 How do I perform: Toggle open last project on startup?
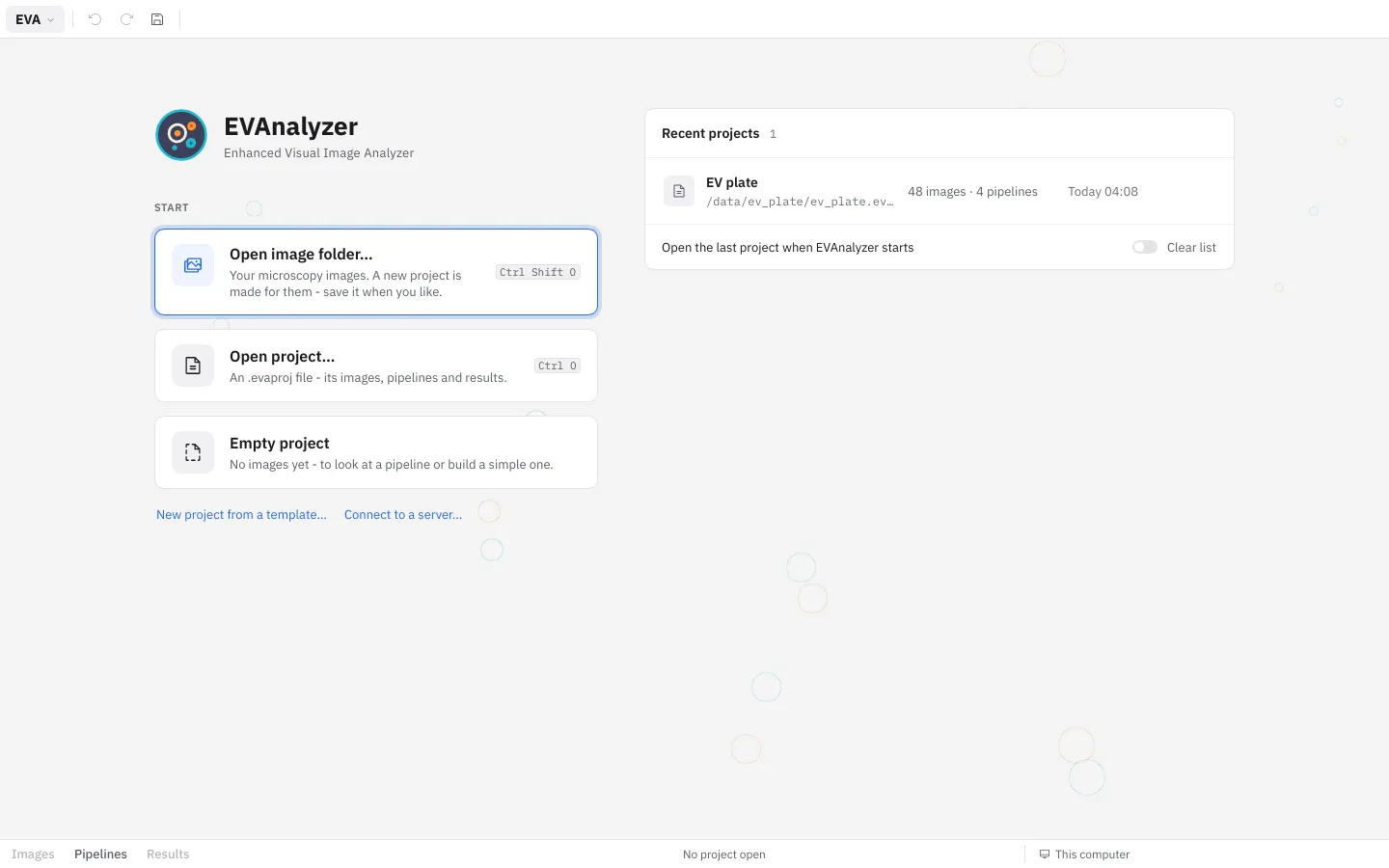(x=1145, y=247)
